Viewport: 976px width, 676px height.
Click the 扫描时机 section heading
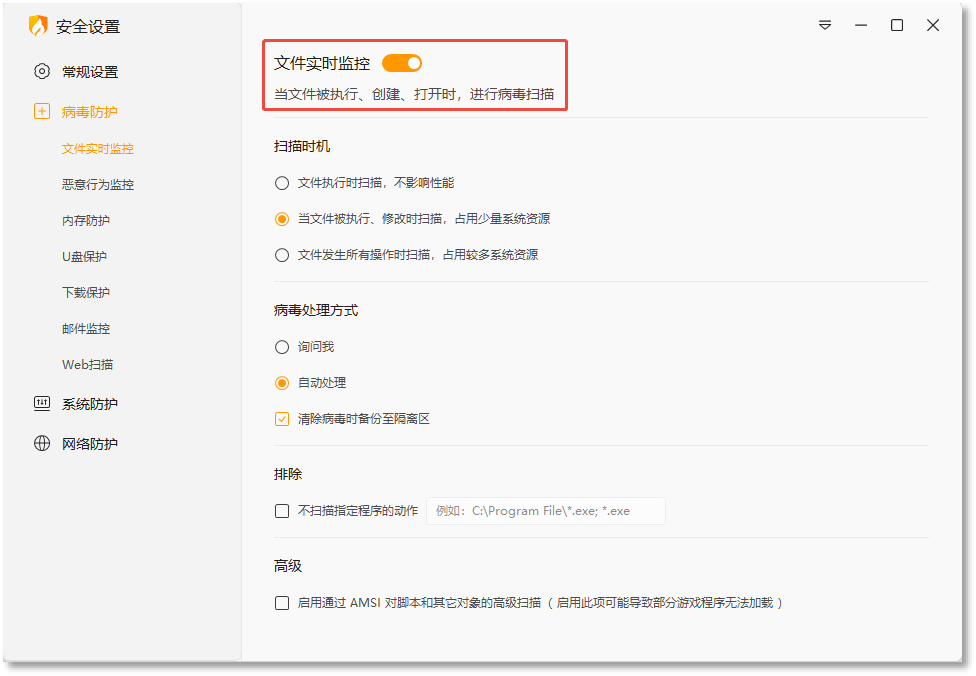tap(302, 146)
